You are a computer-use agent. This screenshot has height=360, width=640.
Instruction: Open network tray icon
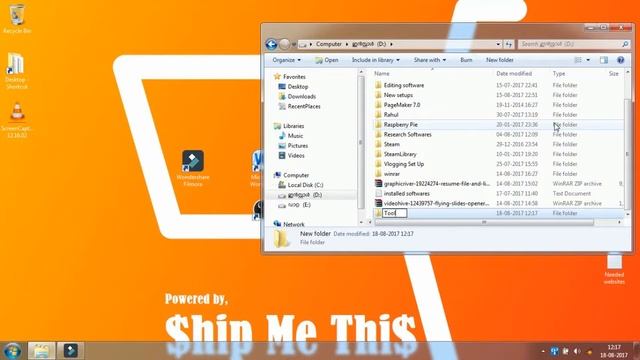tap(554, 351)
